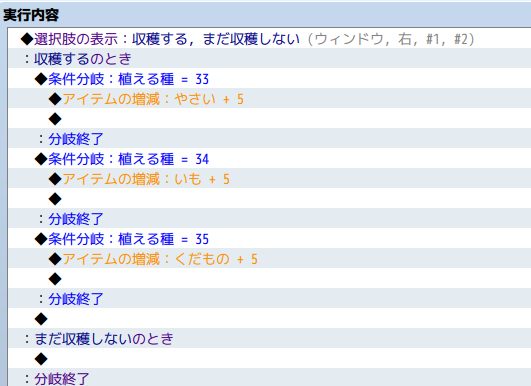Click the 実行内容 panel heading
This screenshot has width=531, height=386.
coord(31,15)
